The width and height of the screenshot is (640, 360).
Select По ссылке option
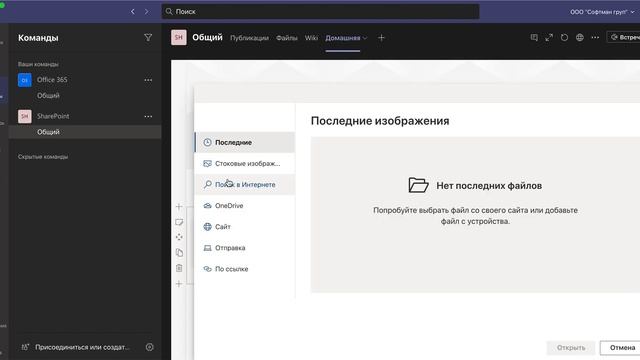[244, 269]
